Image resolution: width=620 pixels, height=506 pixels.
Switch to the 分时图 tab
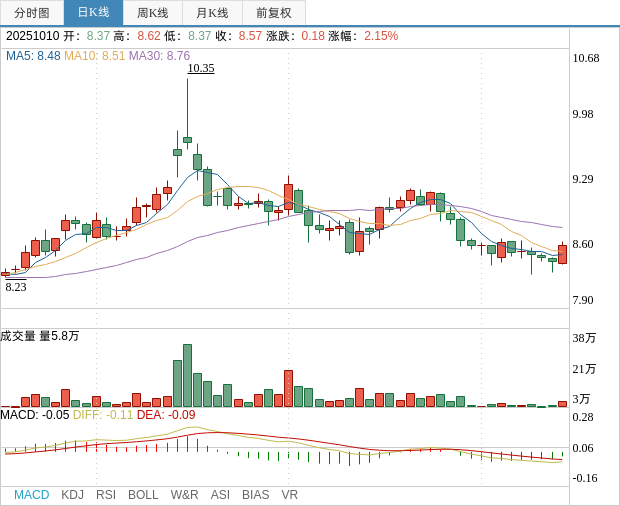32,13
